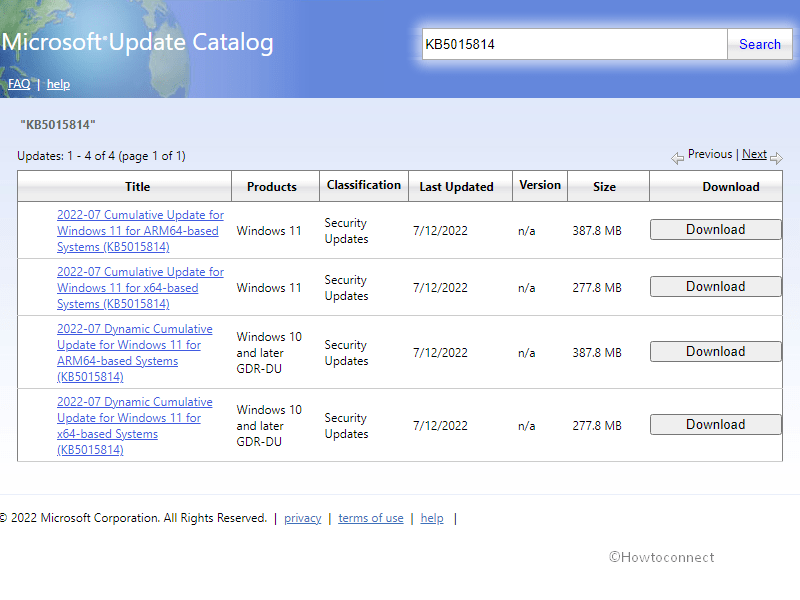The width and height of the screenshot is (800, 600).
Task: Click the Next page link
Action: 754,154
